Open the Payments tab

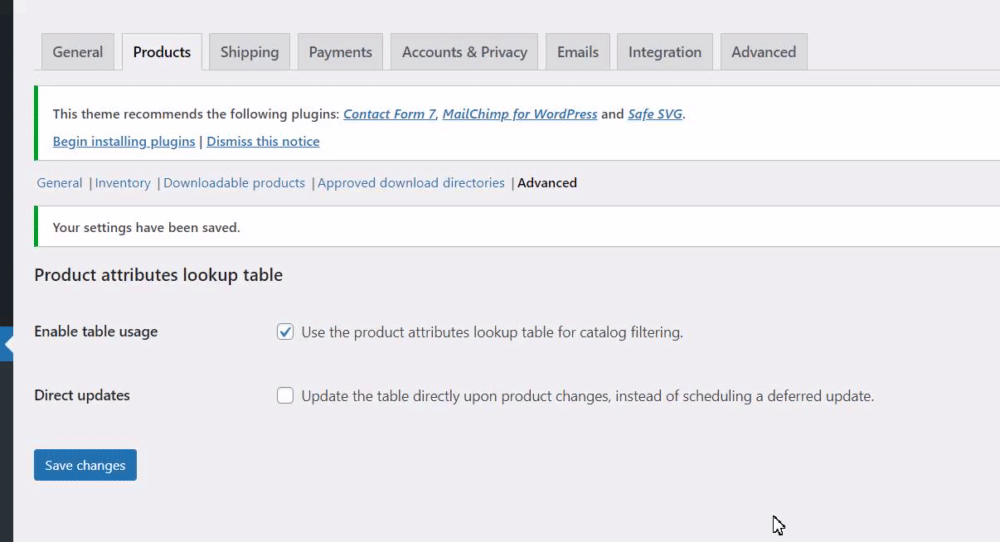340,52
